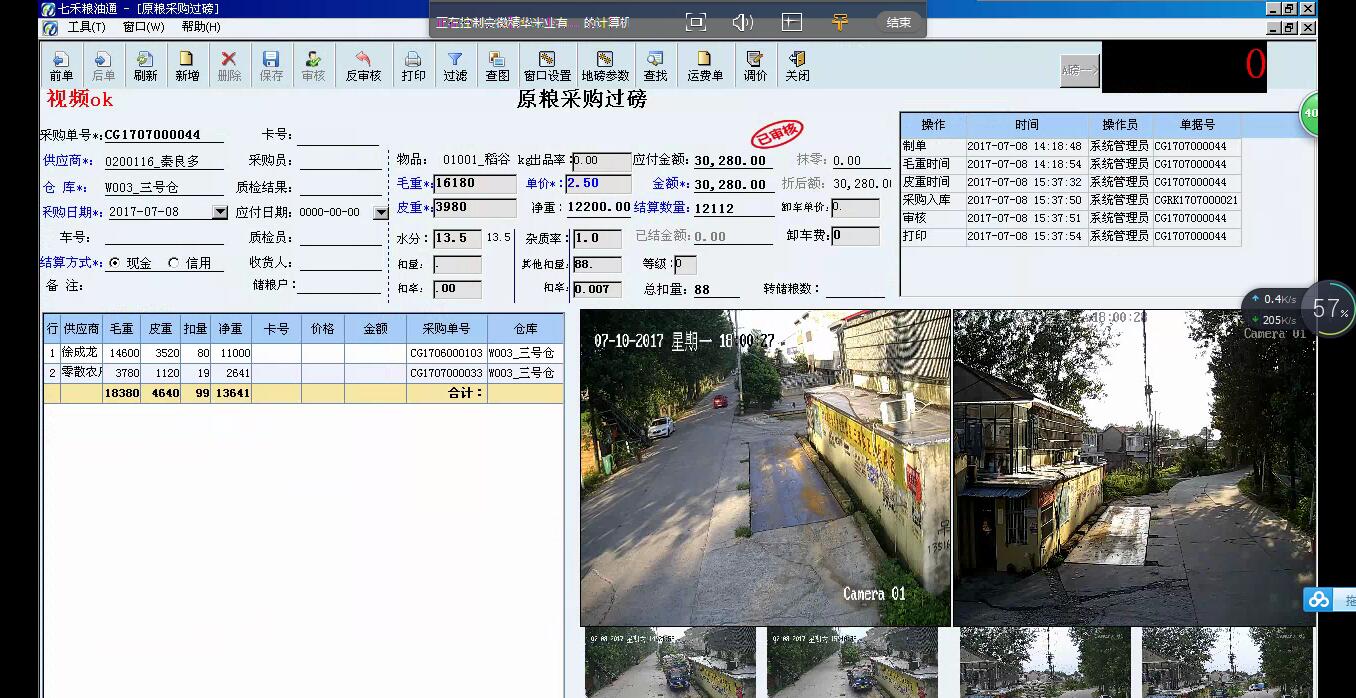The width and height of the screenshot is (1356, 698).
Task: Click the 卡号 field in the form
Action: pyautogui.click(x=338, y=136)
